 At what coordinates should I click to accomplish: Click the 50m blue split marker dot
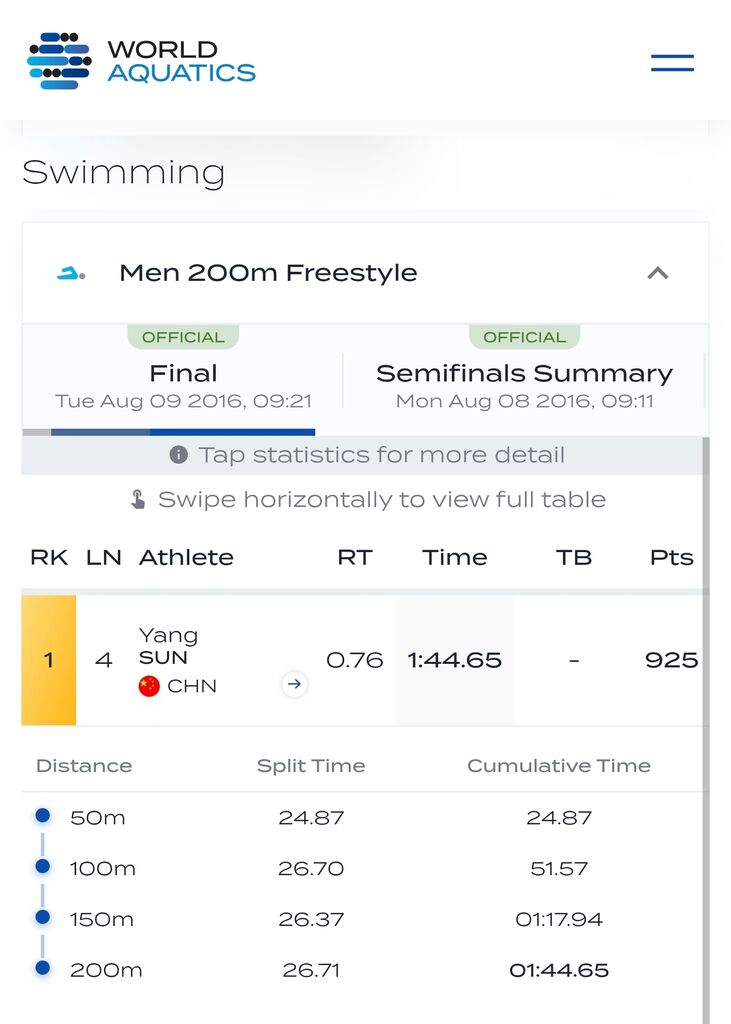pos(42,815)
